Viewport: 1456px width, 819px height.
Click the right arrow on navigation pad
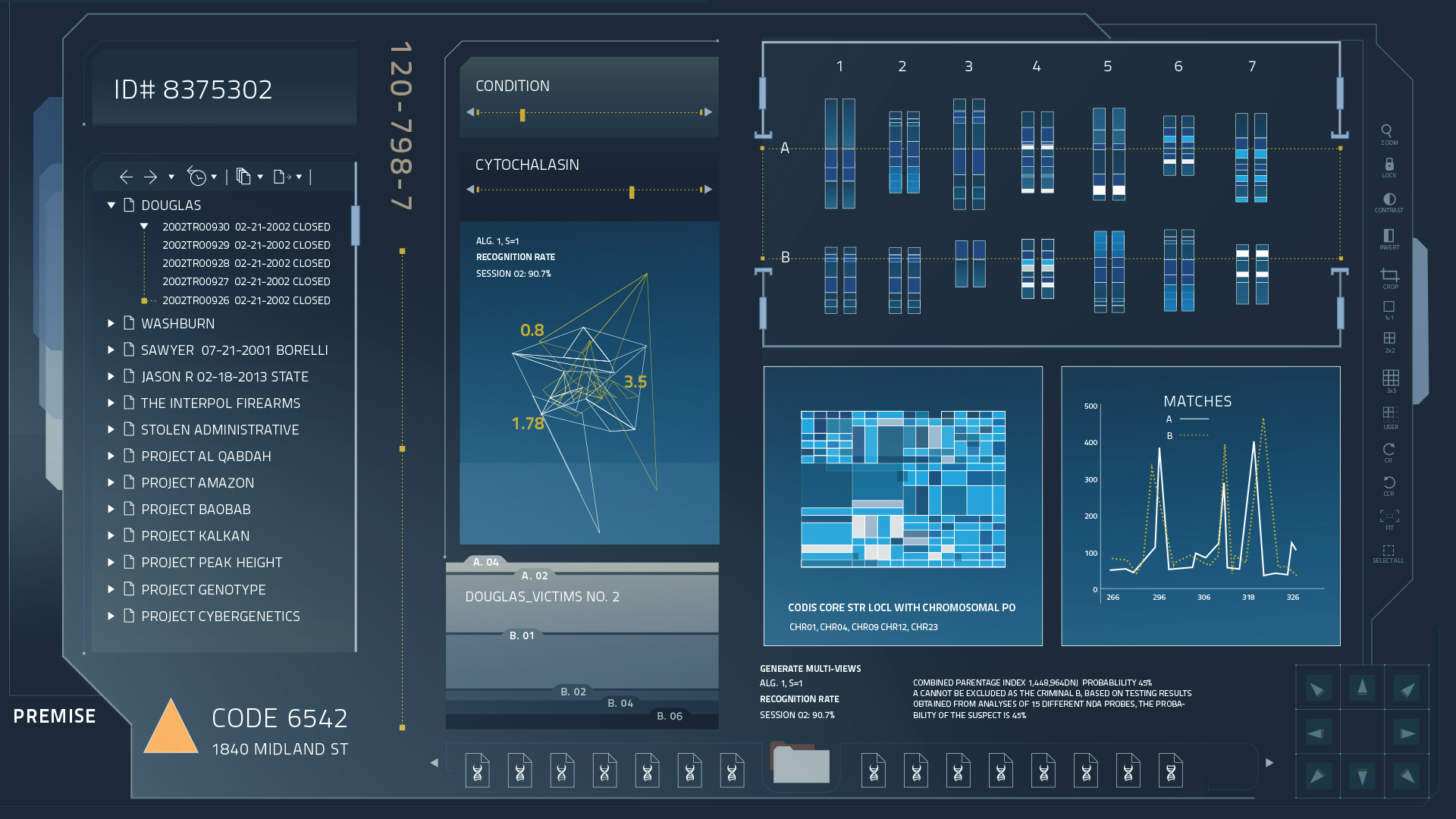(1407, 733)
